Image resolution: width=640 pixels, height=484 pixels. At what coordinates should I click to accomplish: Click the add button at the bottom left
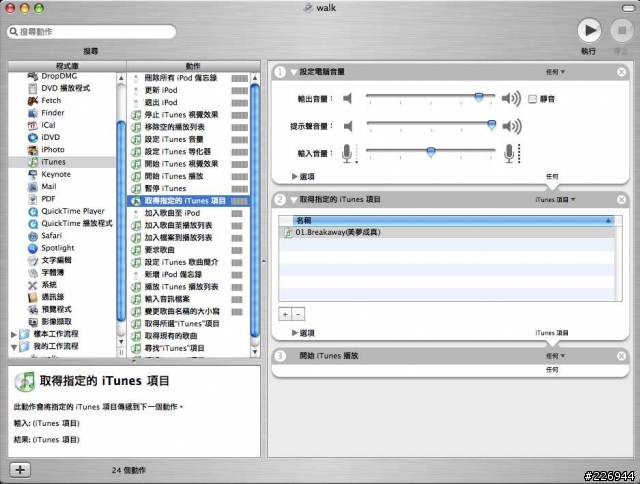[x=20, y=470]
